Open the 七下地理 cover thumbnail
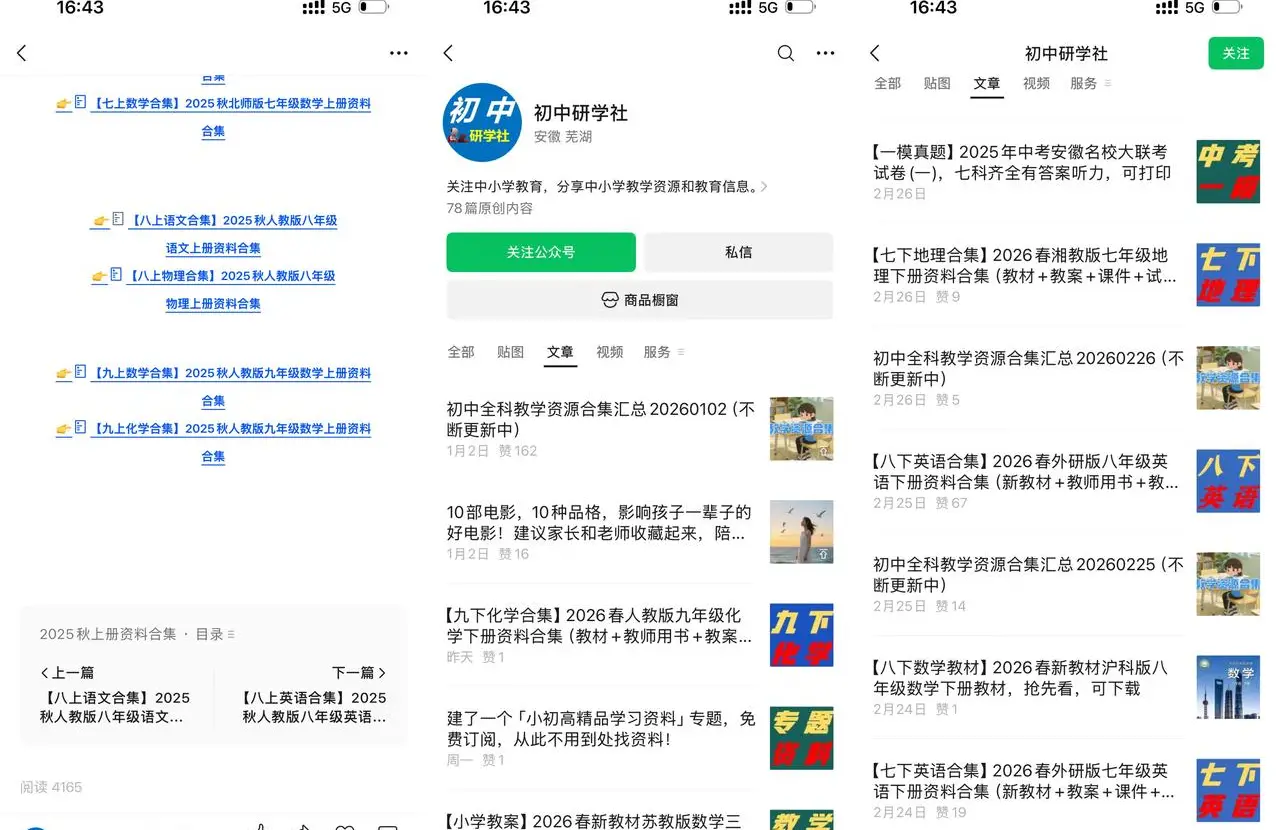Screen dimensions: 1280x830 click(x=1228, y=275)
